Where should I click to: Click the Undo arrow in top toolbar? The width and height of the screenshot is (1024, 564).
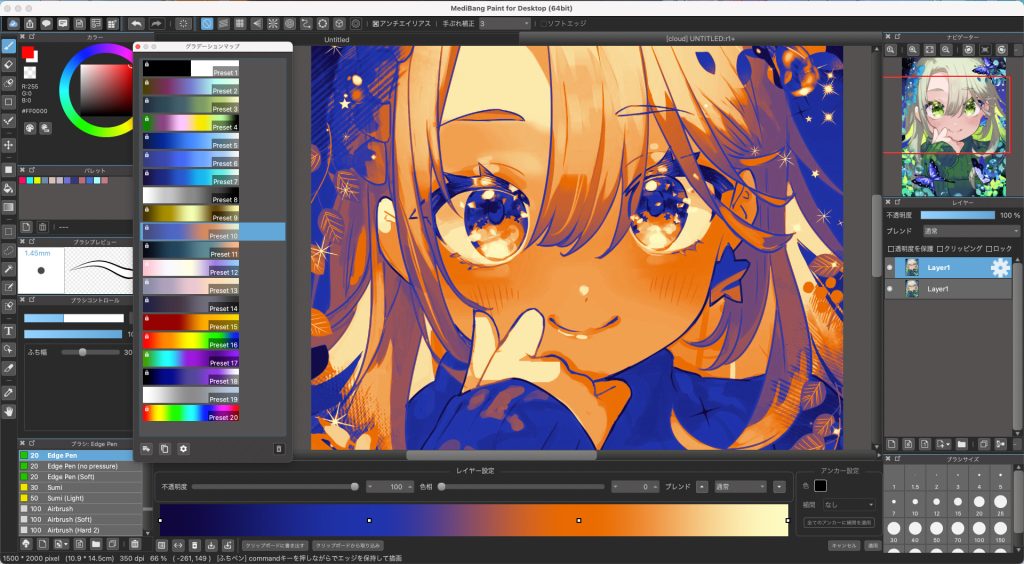pos(136,24)
